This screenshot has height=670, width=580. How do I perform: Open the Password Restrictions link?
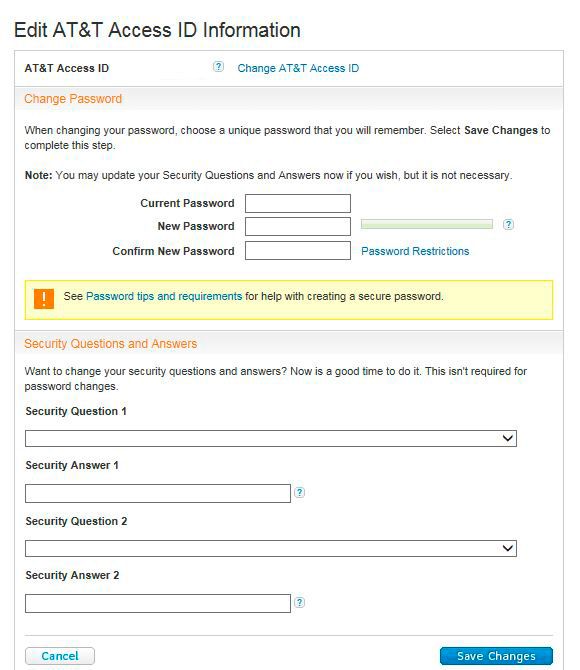tap(415, 251)
